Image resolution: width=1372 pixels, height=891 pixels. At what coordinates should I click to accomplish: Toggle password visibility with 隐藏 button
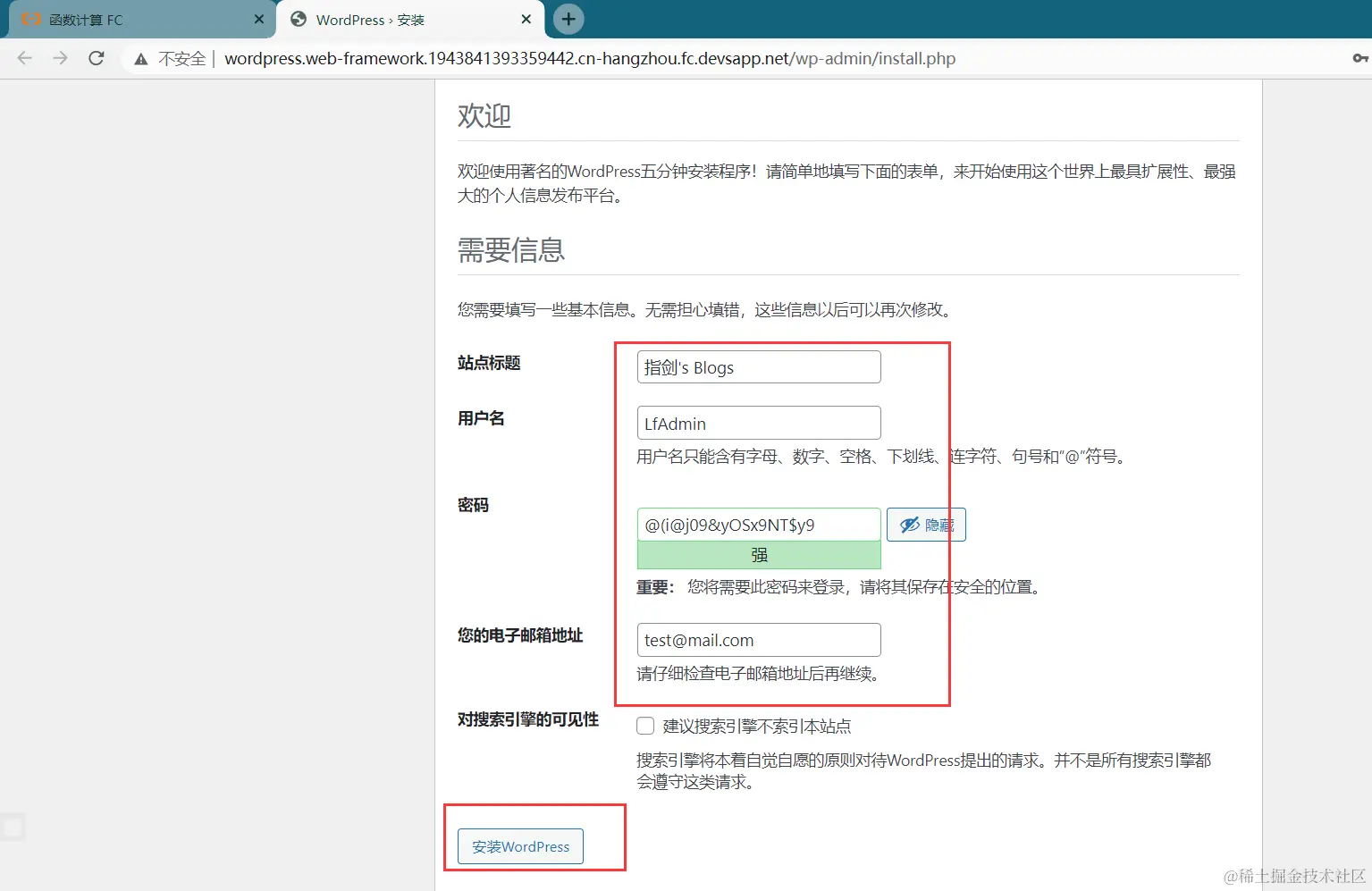coord(926,525)
